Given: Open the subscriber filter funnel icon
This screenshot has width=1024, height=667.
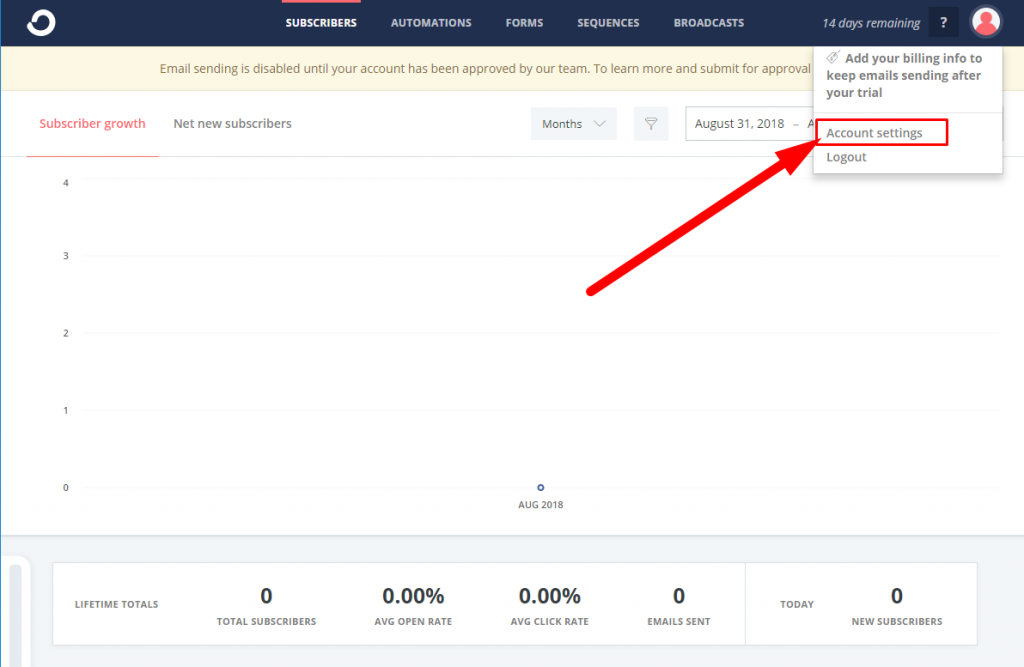Looking at the screenshot, I should click(x=651, y=123).
